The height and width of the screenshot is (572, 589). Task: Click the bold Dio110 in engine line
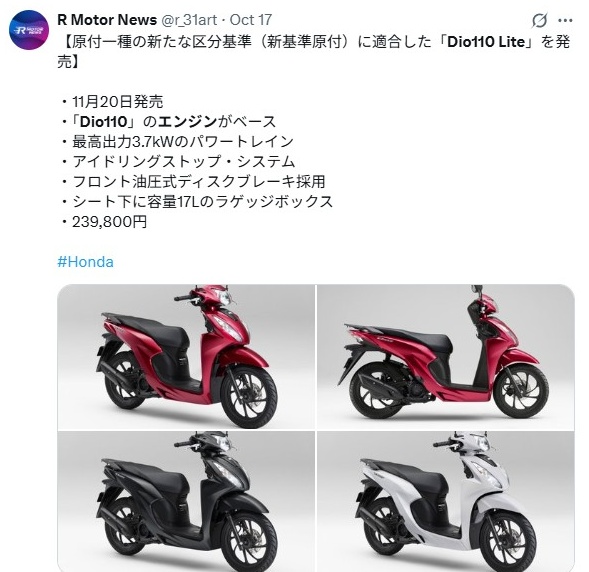click(x=104, y=122)
